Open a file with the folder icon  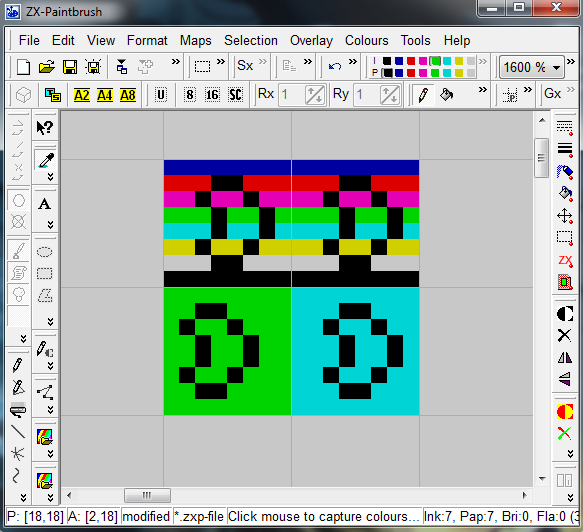pyautogui.click(x=47, y=67)
